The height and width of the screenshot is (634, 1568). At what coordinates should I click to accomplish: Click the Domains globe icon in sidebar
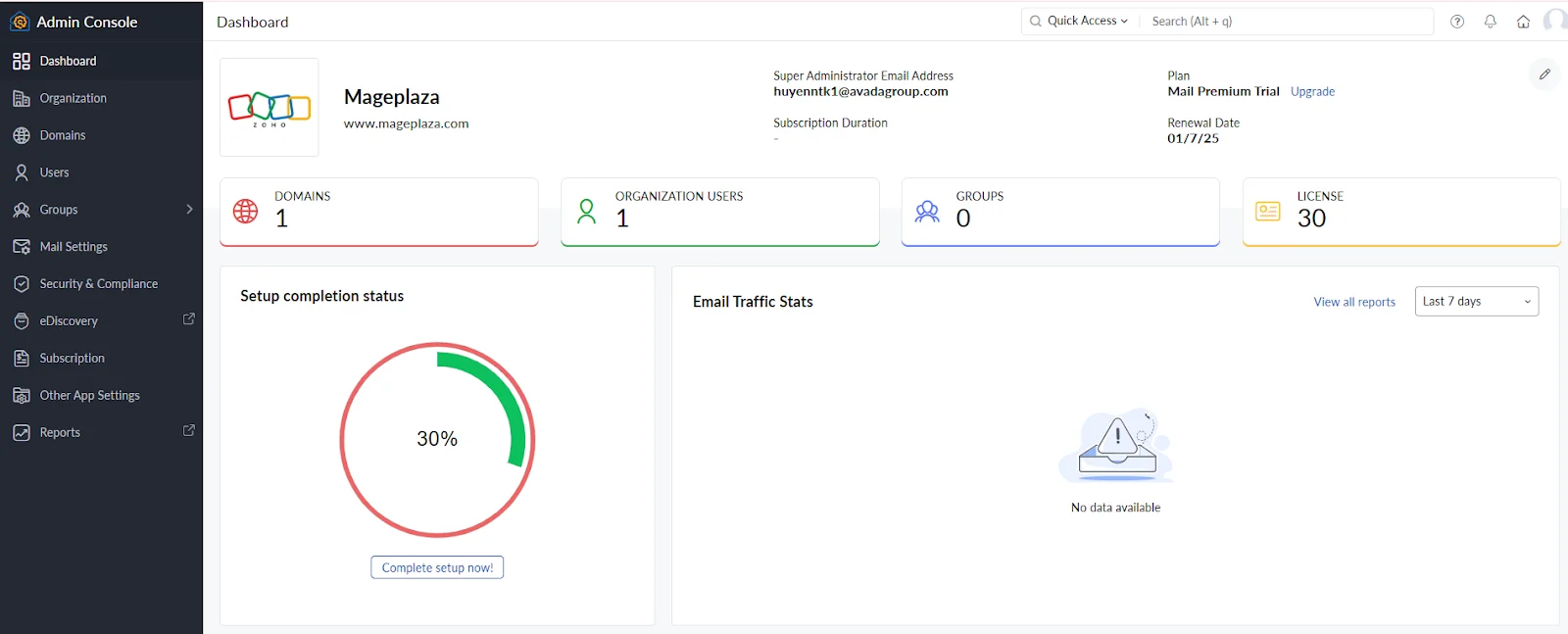pyautogui.click(x=22, y=135)
